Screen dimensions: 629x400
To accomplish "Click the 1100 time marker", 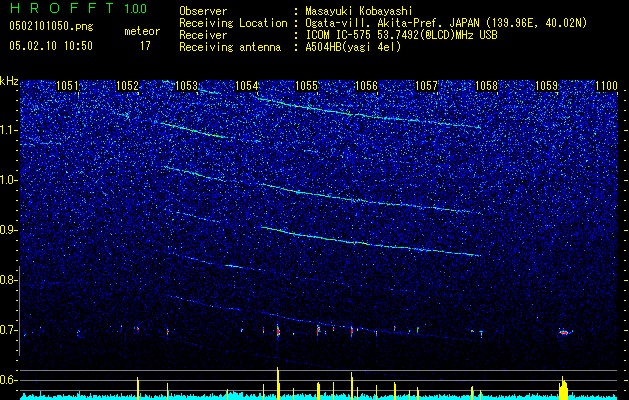I will tap(606, 85).
